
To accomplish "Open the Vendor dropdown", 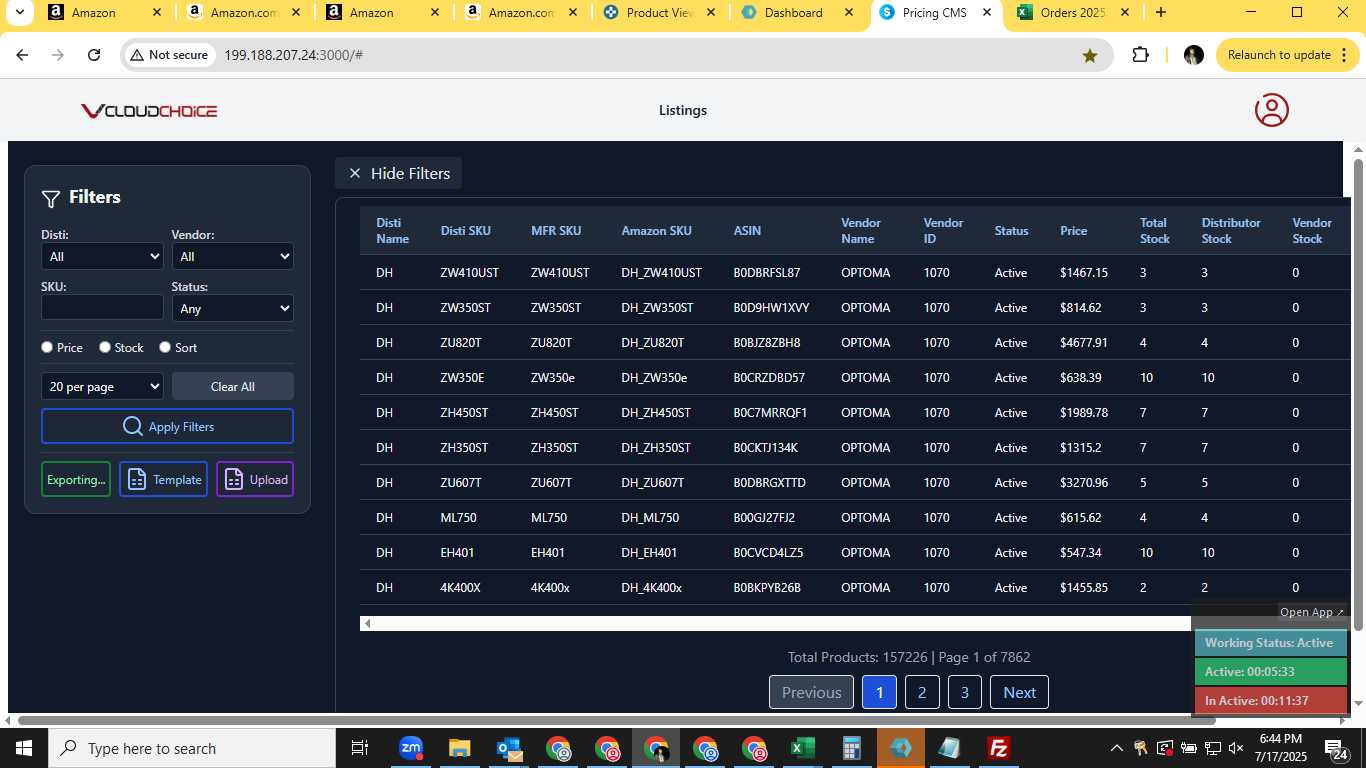I will coord(233,256).
